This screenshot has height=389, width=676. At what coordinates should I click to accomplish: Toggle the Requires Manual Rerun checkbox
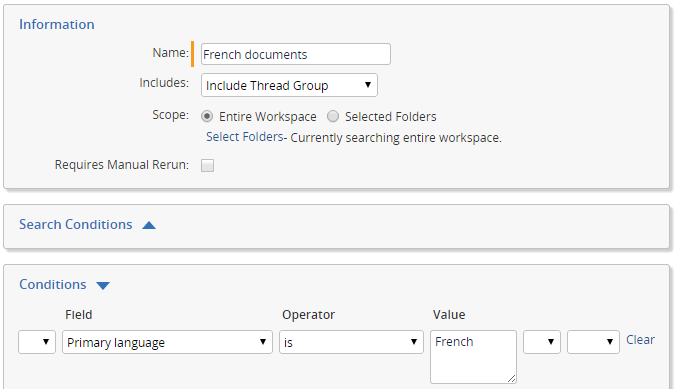click(x=207, y=165)
